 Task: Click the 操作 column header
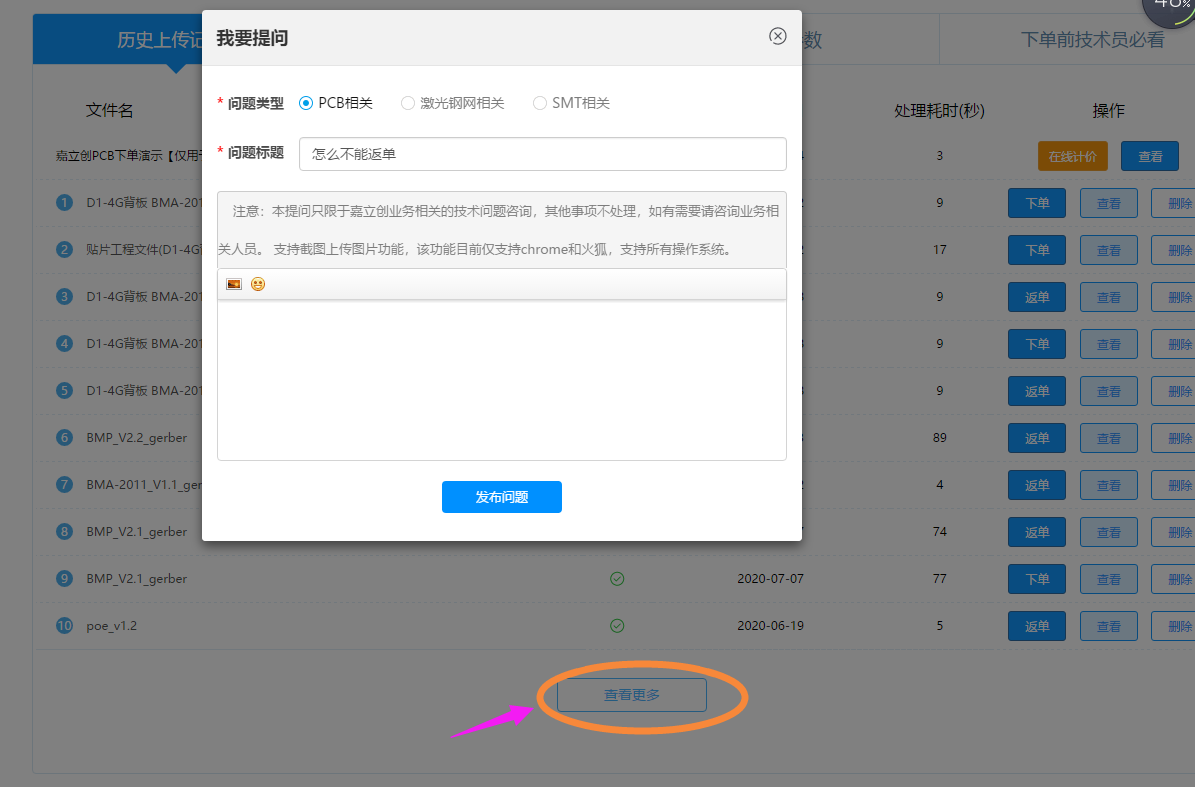tap(1108, 110)
